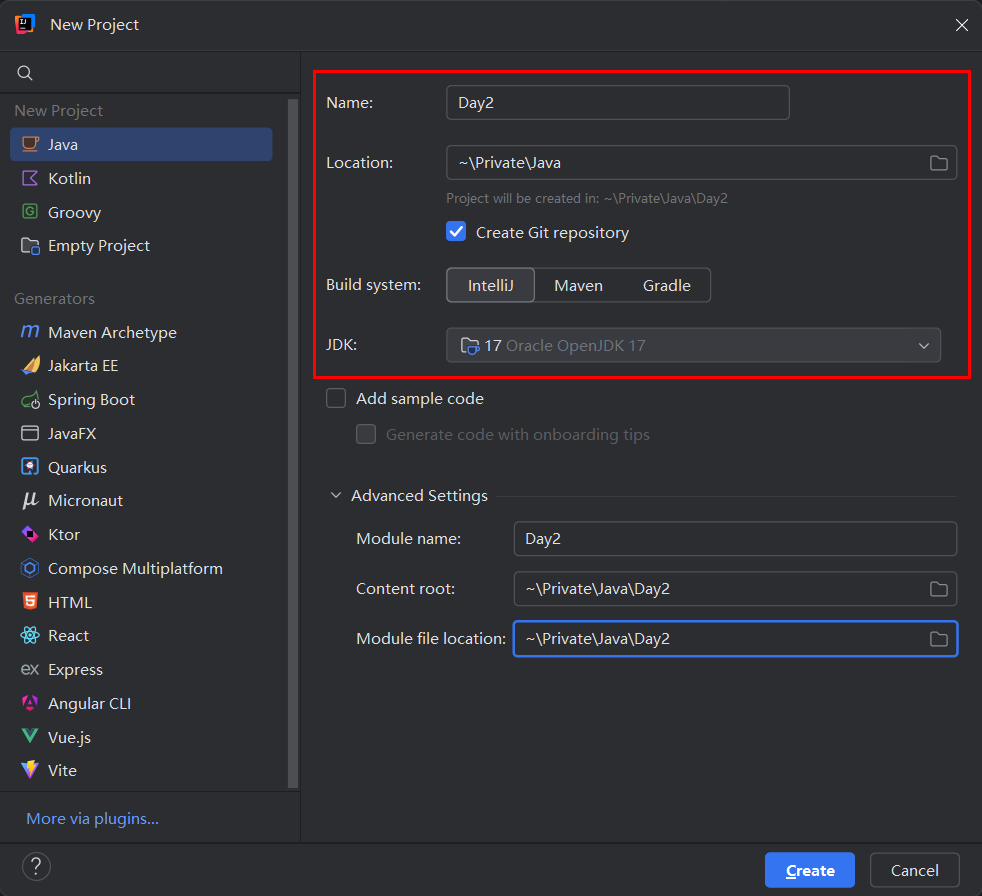The height and width of the screenshot is (896, 982).
Task: Select Java project type
Action: 142,145
